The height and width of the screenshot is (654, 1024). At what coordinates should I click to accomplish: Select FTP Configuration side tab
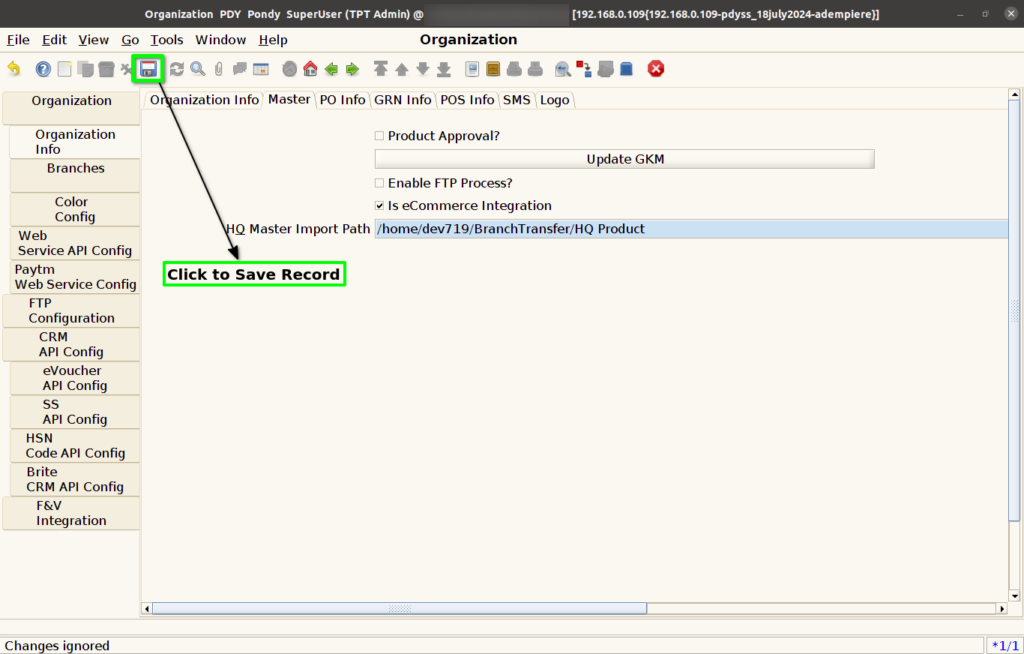pos(72,310)
